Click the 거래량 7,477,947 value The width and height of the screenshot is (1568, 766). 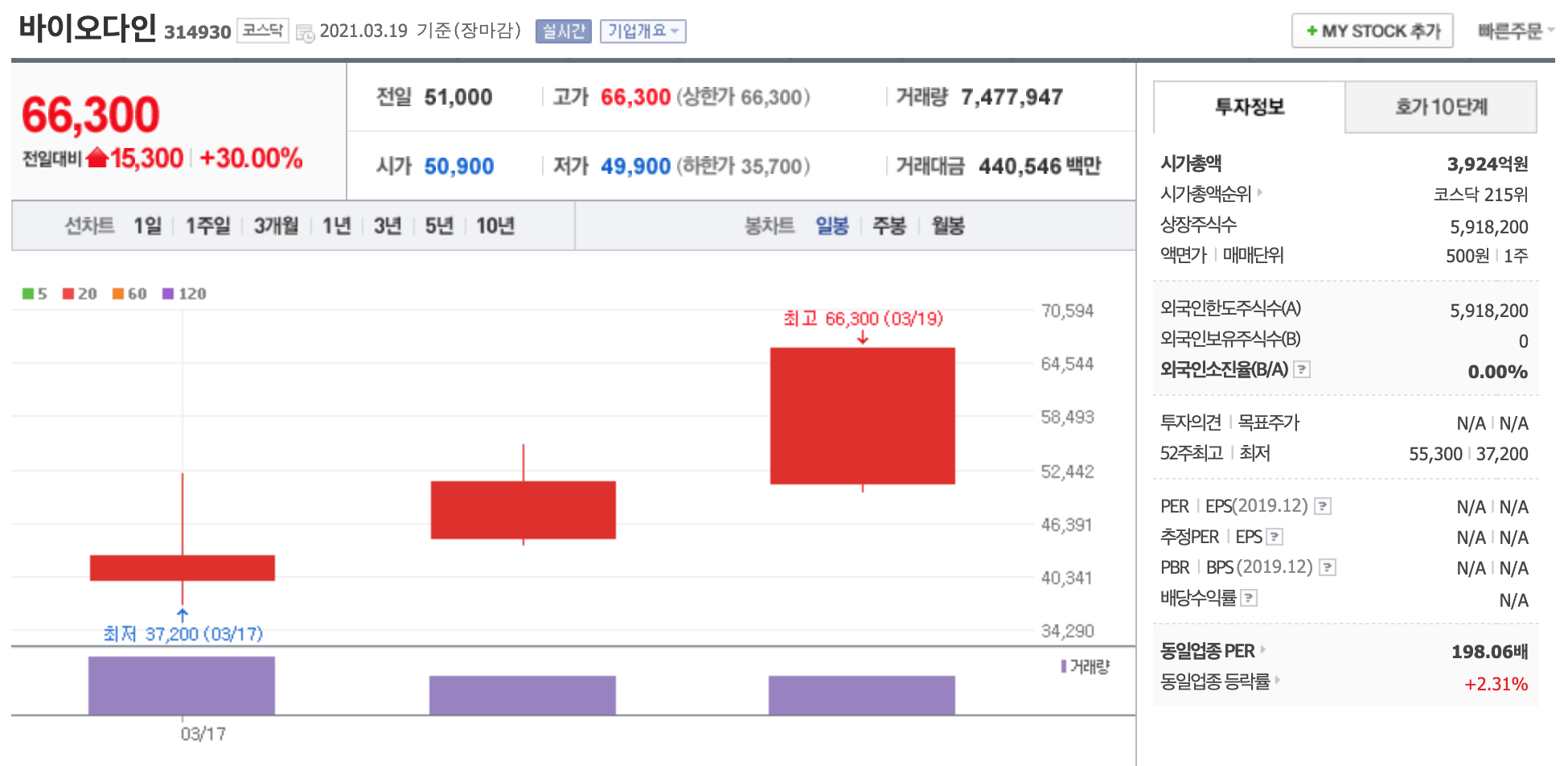tap(1012, 97)
